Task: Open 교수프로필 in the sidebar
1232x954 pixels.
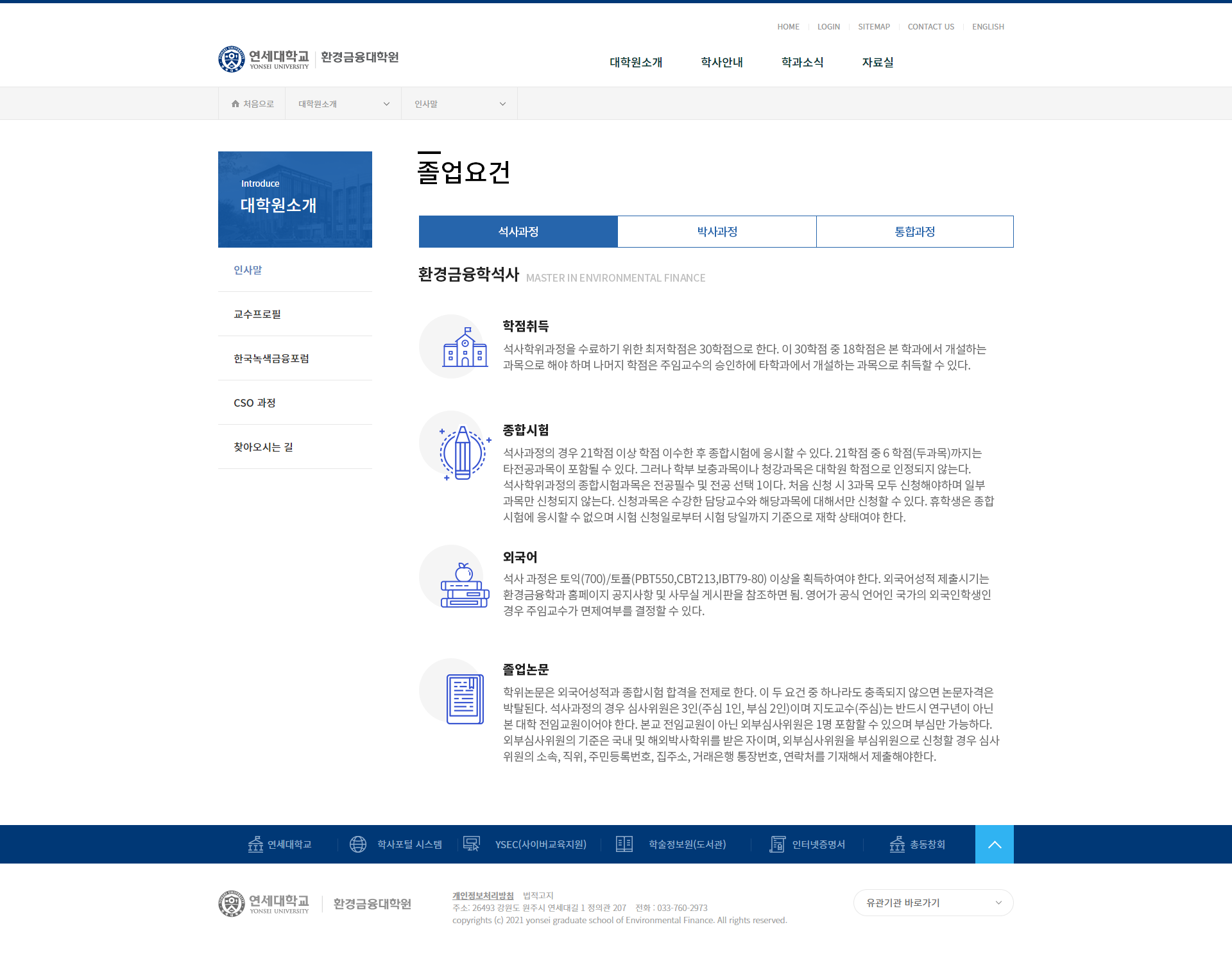Action: click(x=257, y=314)
